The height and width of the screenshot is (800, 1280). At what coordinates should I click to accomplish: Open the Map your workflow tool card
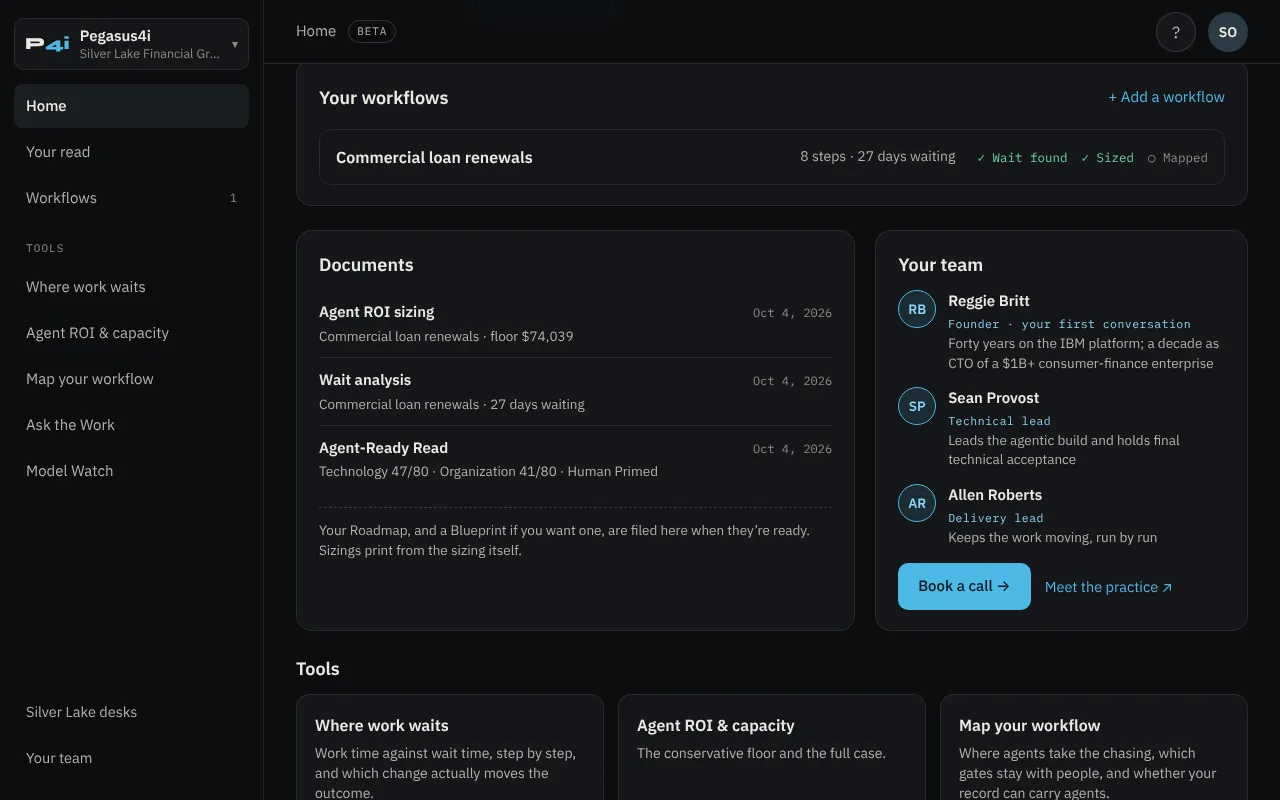pyautogui.click(x=1094, y=748)
